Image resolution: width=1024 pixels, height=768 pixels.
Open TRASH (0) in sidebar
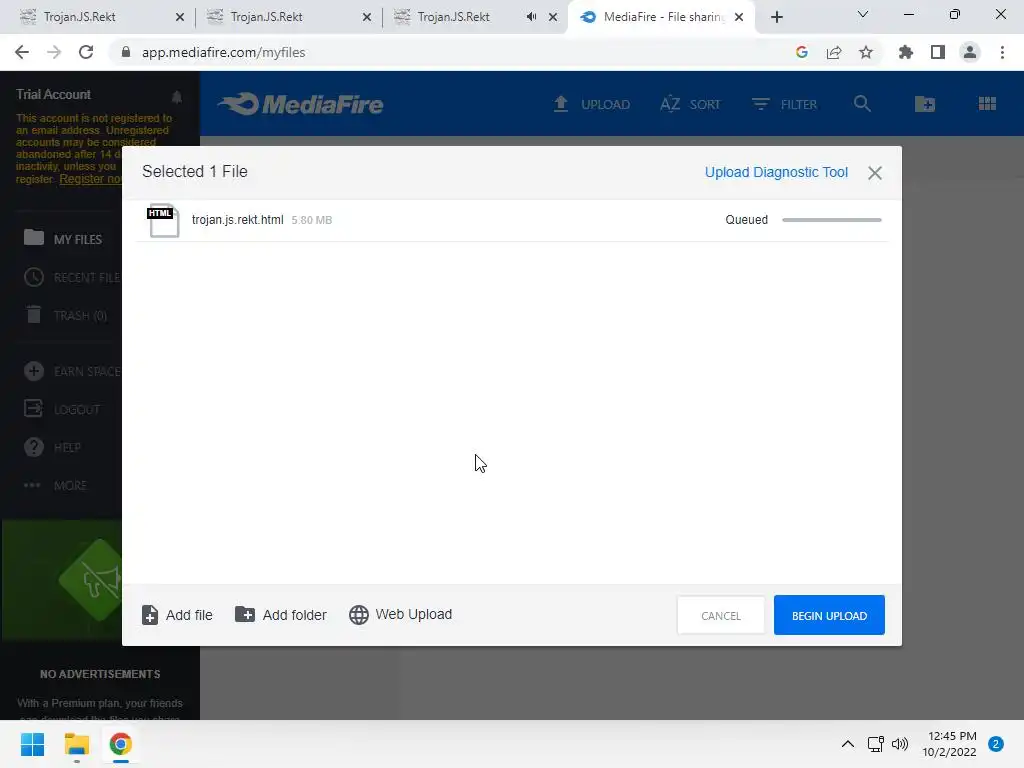(x=65, y=315)
